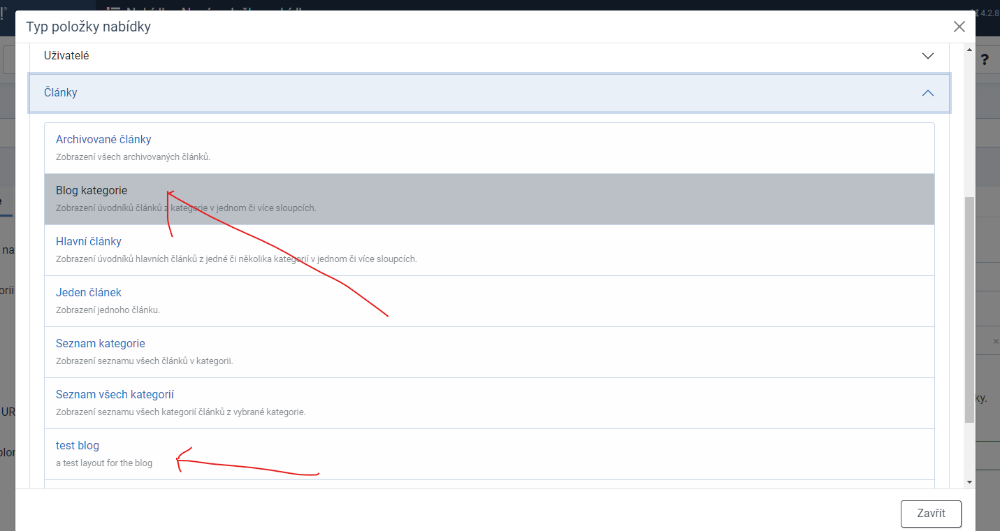Screen dimensions: 1000x531
Task: Click the scrollbar up arrow
Action: pos(968,47)
